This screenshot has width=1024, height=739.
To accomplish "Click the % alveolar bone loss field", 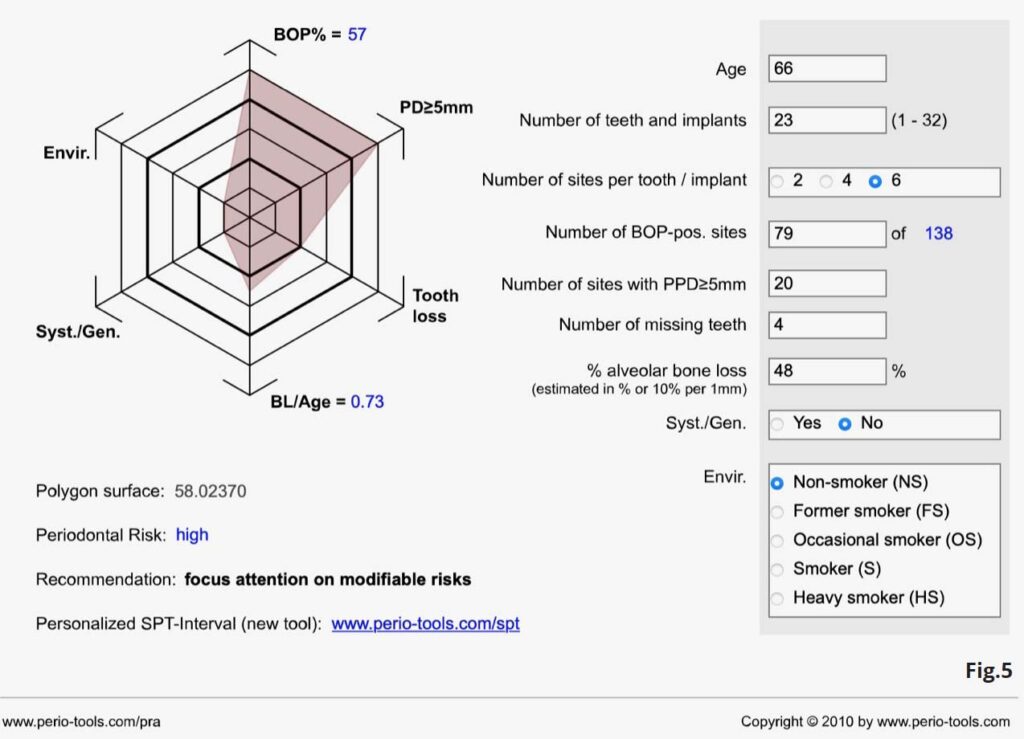I will (827, 371).
